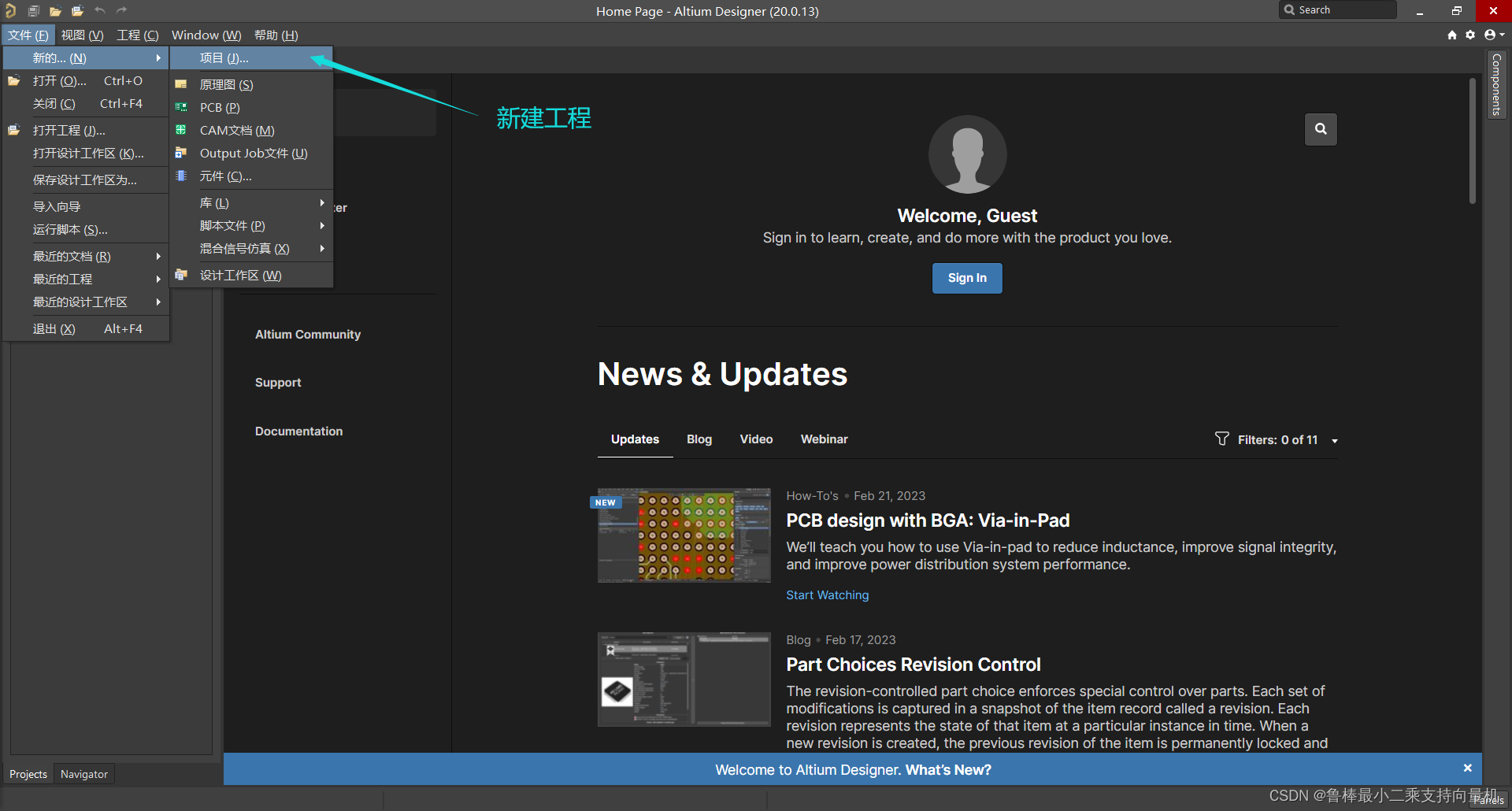The height and width of the screenshot is (811, 1512).
Task: Open the PCB design with BGA article title
Action: pyautogui.click(x=928, y=520)
